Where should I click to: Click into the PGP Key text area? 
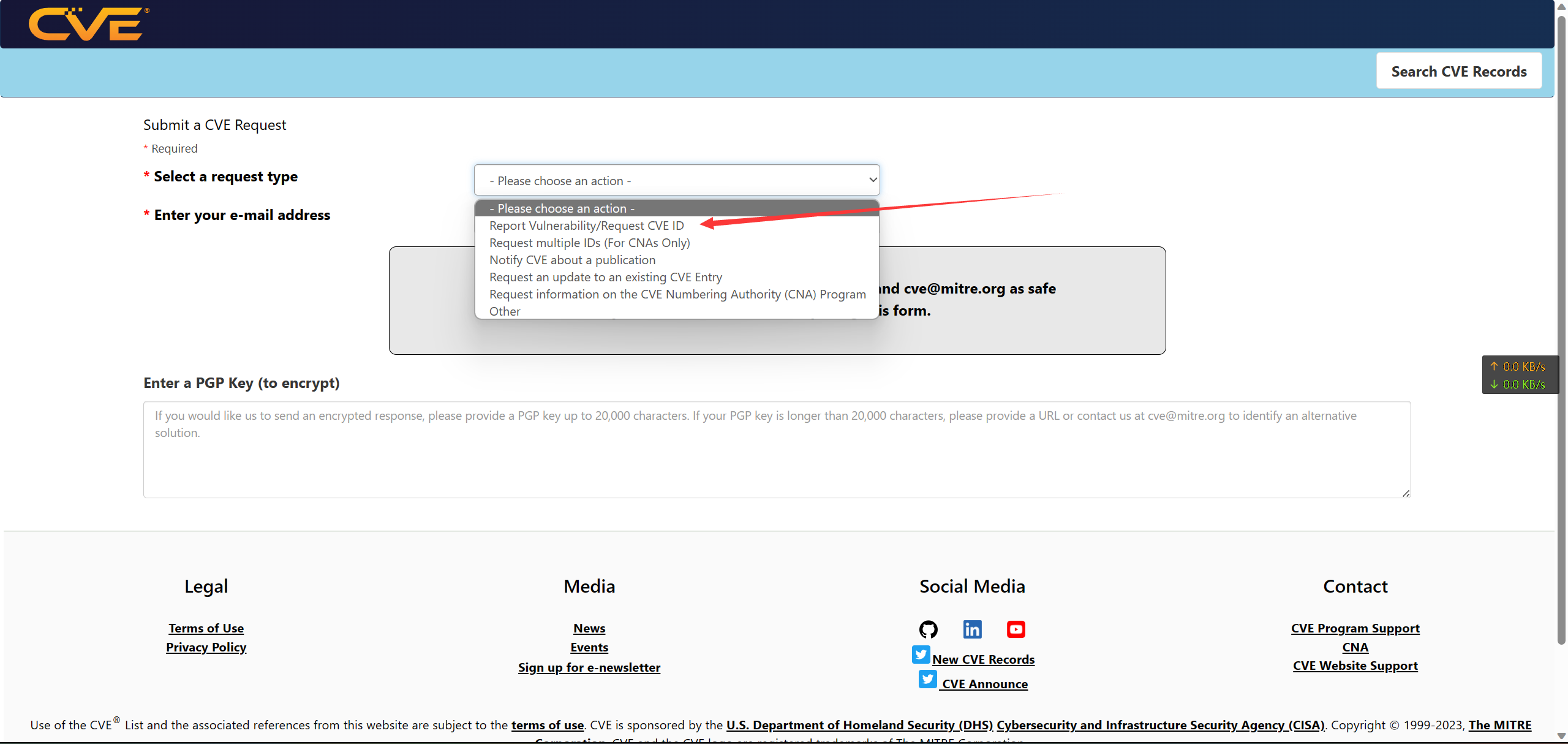777,449
